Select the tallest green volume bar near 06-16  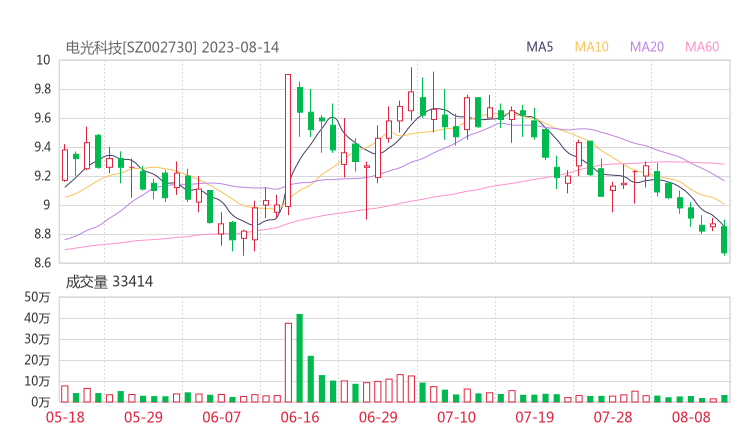pyautogui.click(x=299, y=358)
